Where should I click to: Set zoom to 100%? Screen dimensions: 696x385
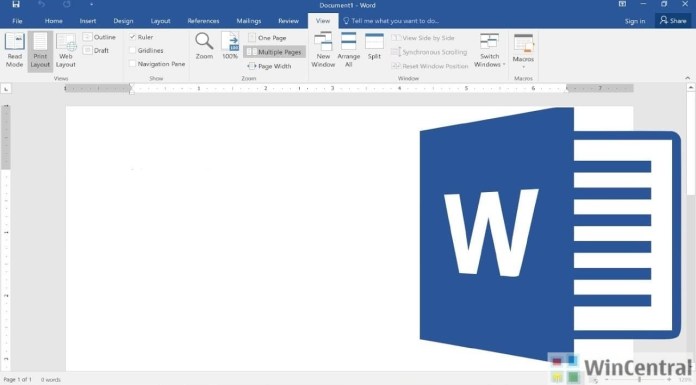(230, 46)
